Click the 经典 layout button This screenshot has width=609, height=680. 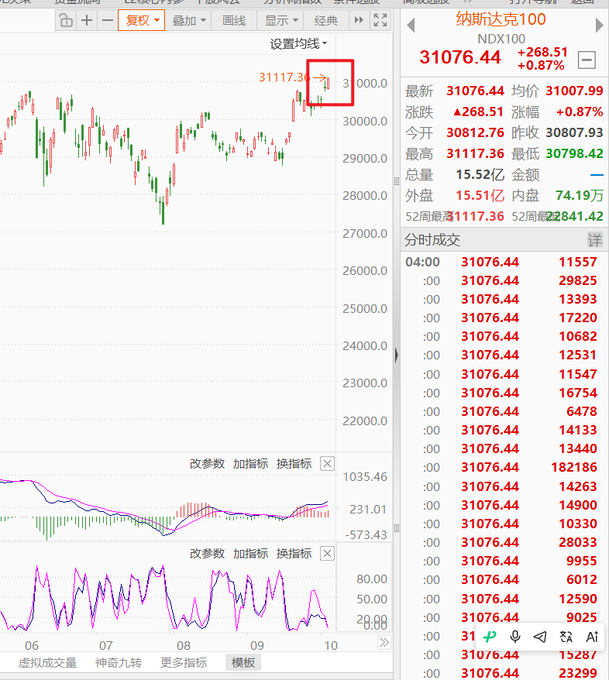326,20
